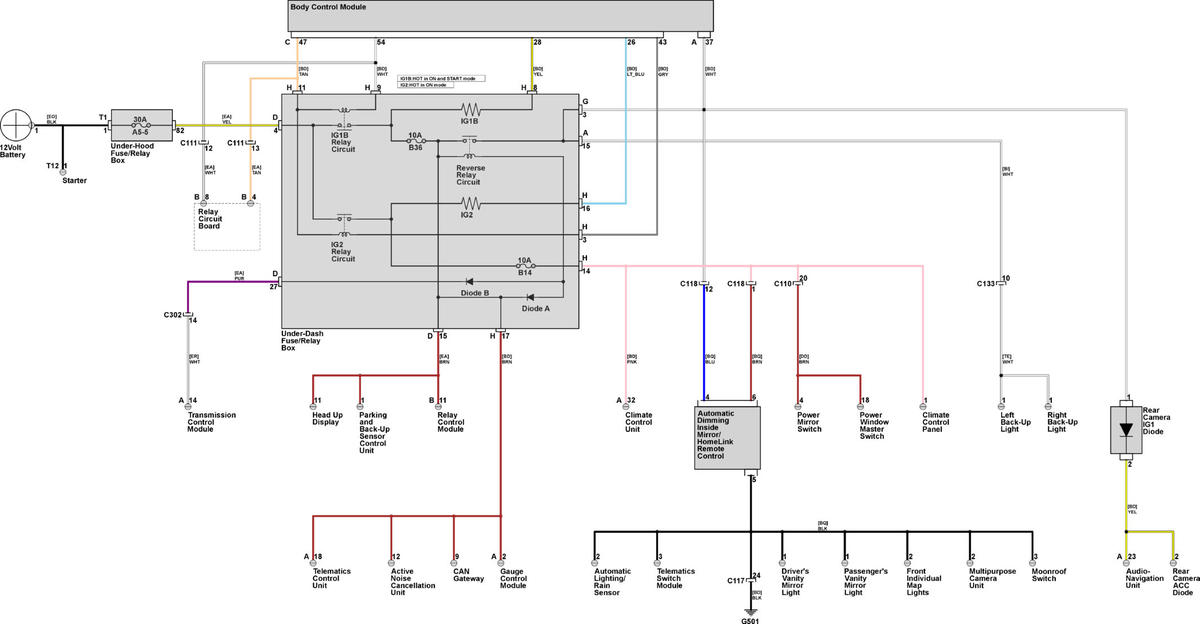Click the Diode B symbol
Image resolution: width=1200 pixels, height=624 pixels.
[x=469, y=281]
